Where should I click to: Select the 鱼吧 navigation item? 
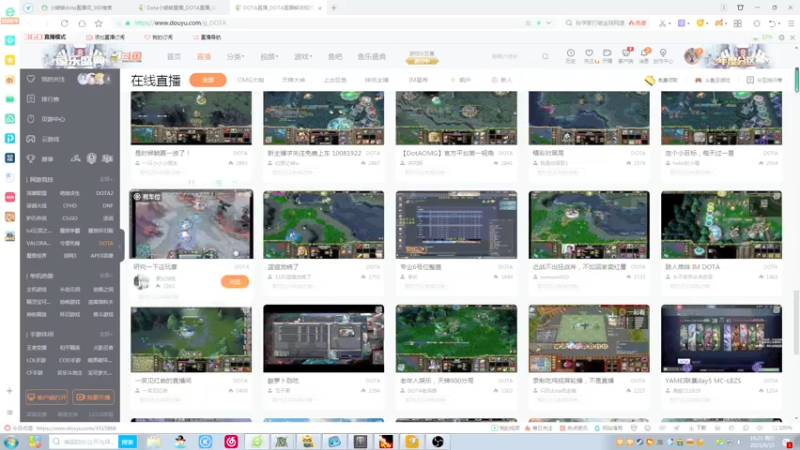(x=335, y=57)
